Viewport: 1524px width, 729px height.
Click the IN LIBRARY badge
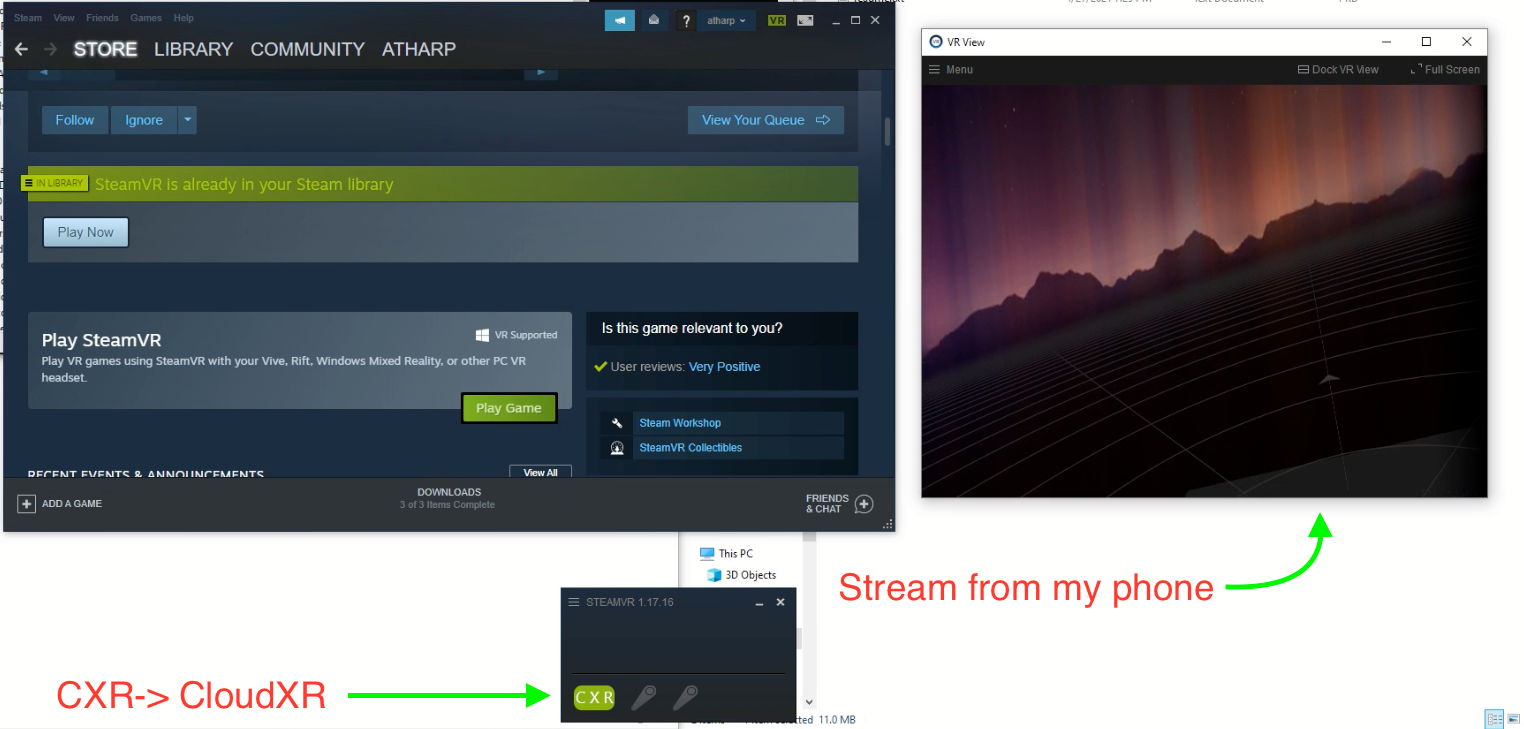56,183
